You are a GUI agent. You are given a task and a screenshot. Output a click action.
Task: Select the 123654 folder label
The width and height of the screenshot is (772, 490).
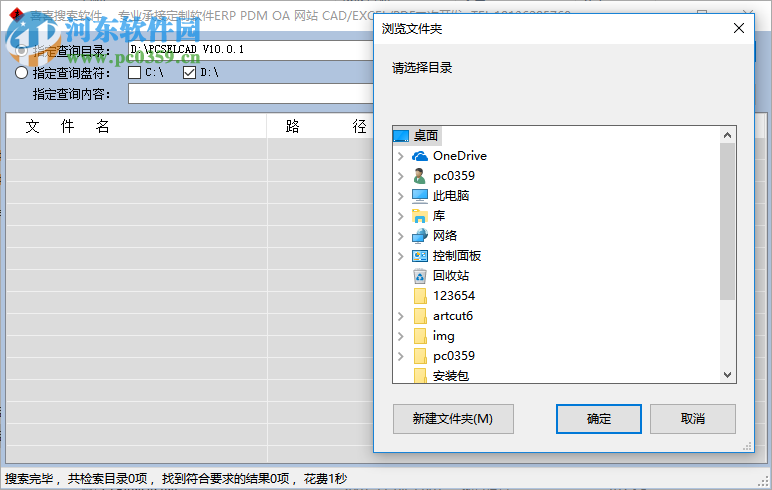click(454, 296)
